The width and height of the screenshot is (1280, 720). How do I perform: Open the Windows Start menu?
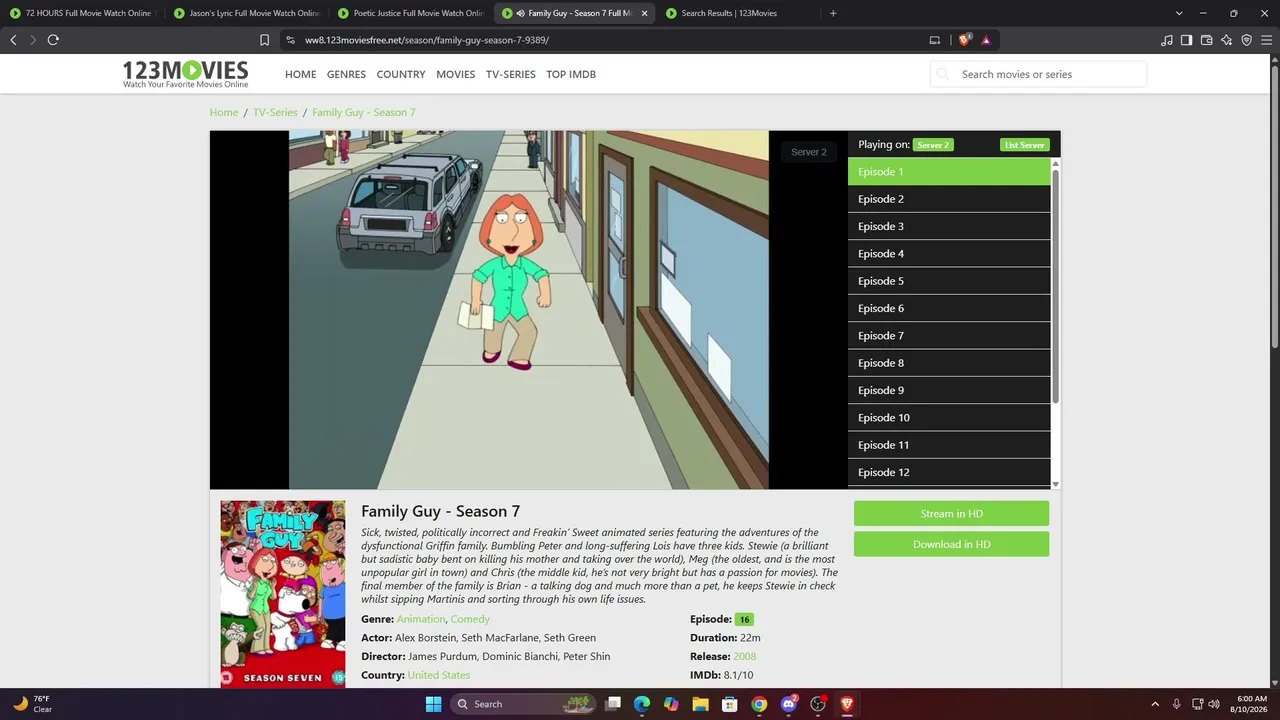[x=433, y=704]
